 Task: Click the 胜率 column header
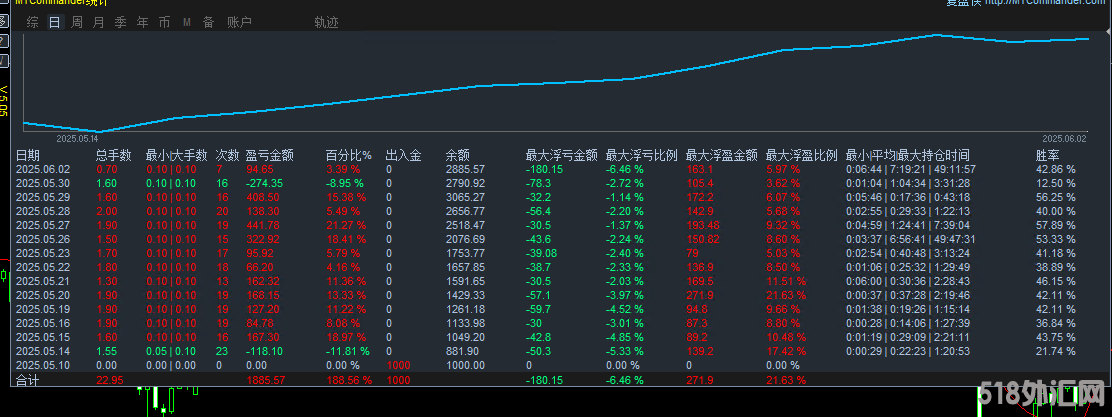pyautogui.click(x=1048, y=155)
